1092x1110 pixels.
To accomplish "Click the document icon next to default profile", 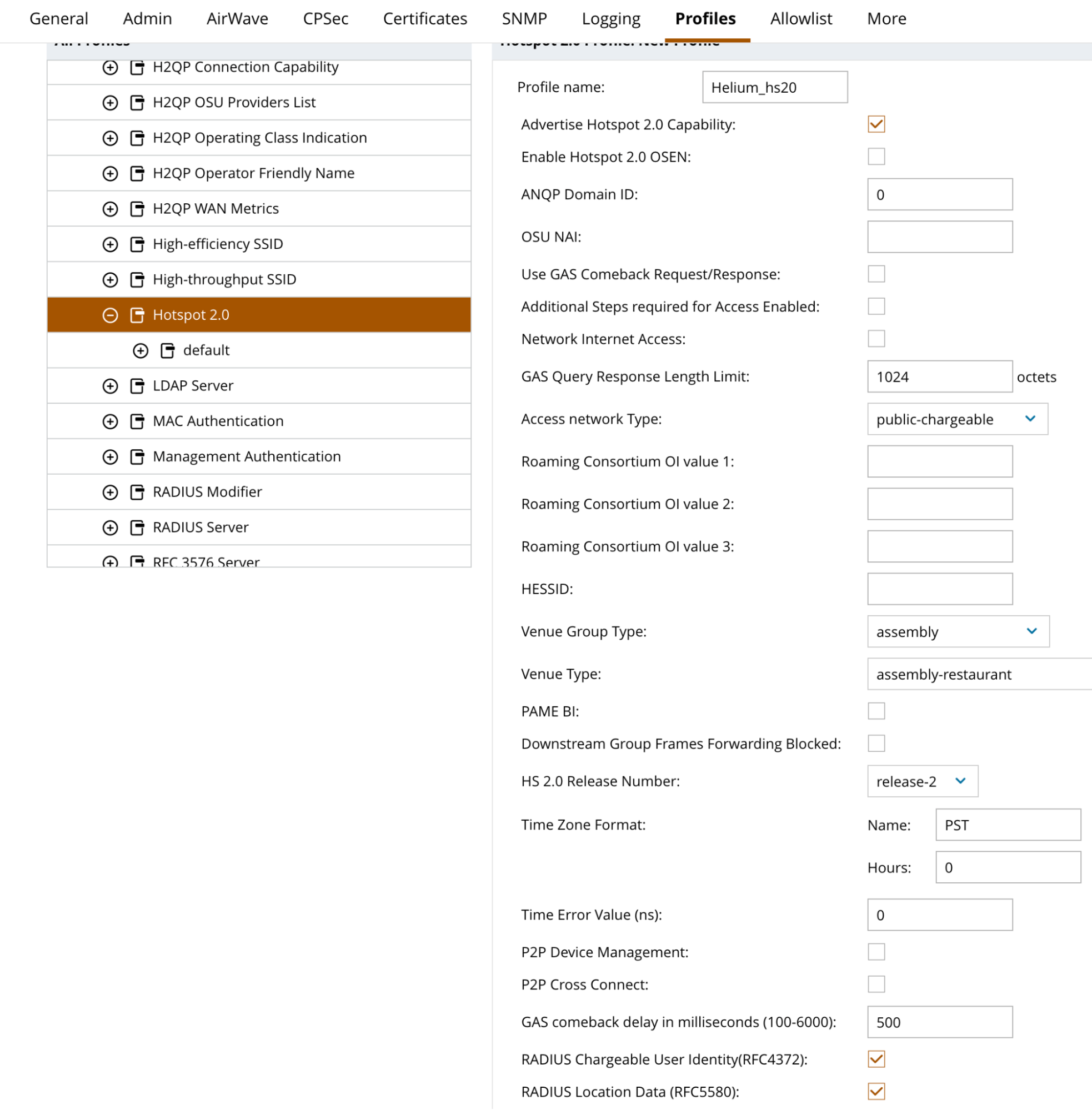I will pos(168,350).
